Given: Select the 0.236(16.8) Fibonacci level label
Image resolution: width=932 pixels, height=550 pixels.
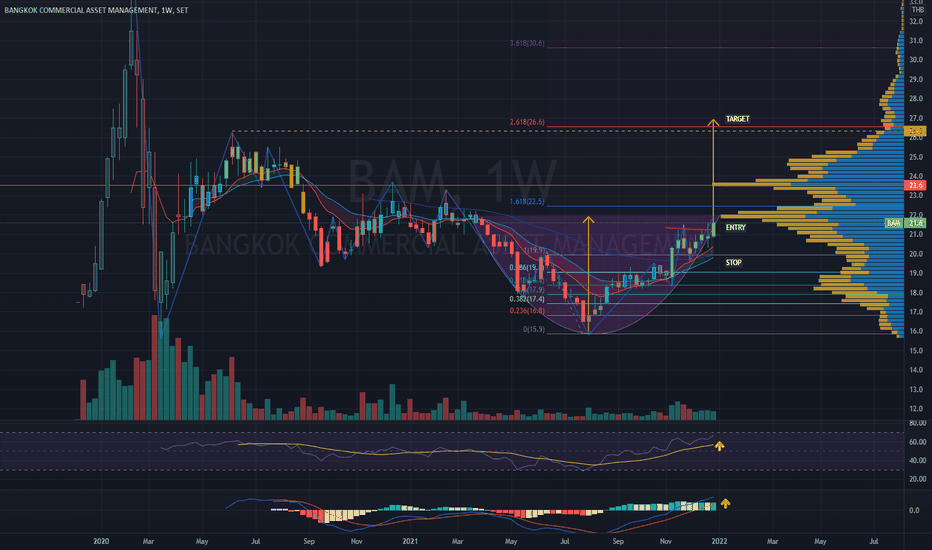Looking at the screenshot, I should click(527, 310).
